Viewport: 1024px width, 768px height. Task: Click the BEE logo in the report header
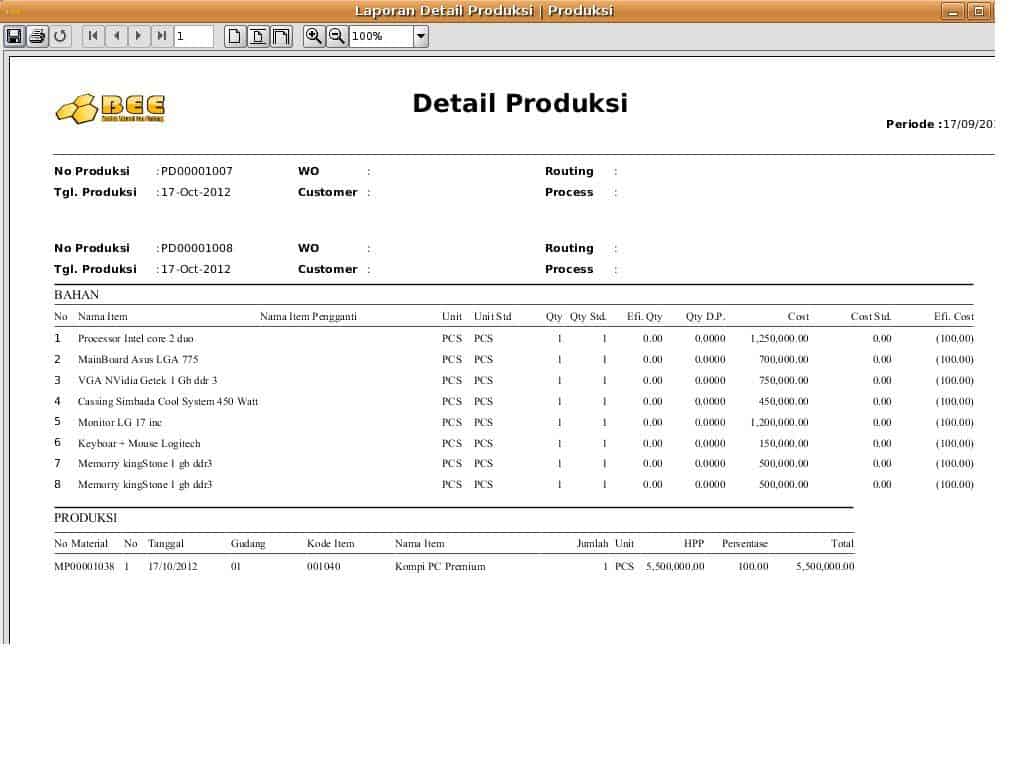click(110, 108)
